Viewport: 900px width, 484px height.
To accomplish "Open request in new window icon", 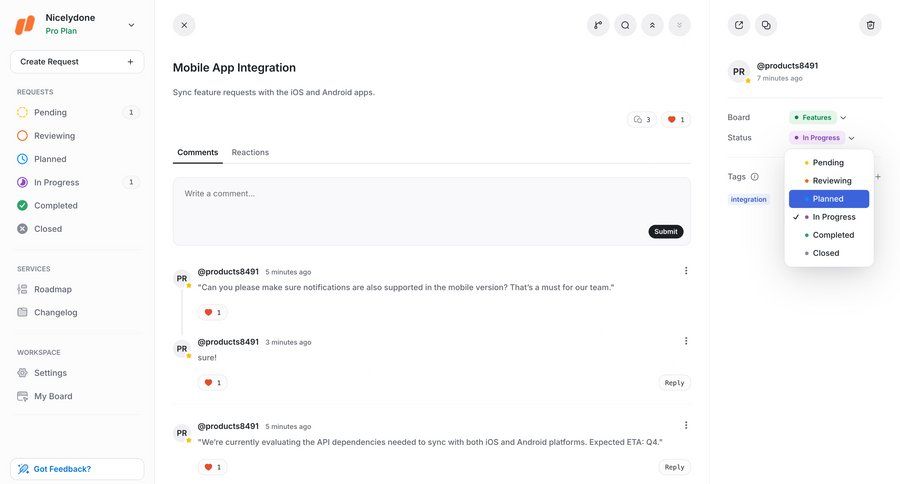I will point(739,25).
